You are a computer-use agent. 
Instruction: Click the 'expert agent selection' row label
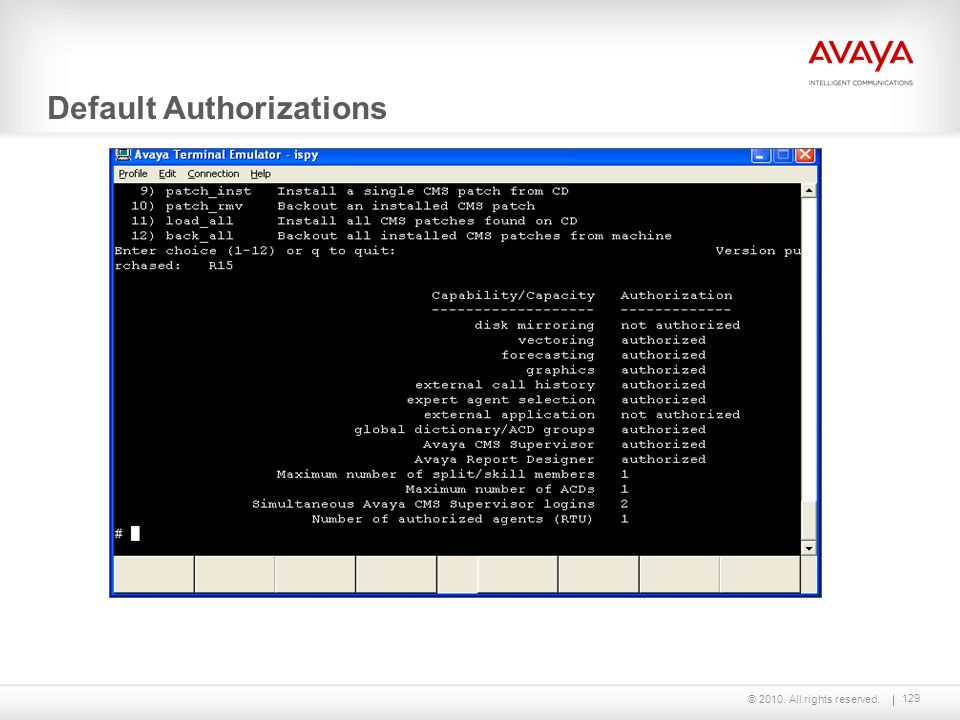[x=501, y=400]
